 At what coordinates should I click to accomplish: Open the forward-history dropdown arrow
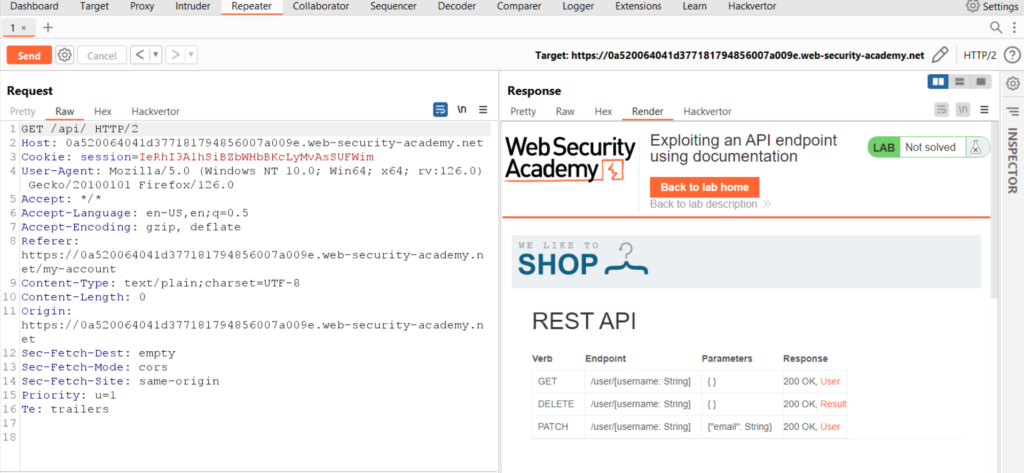coord(191,56)
